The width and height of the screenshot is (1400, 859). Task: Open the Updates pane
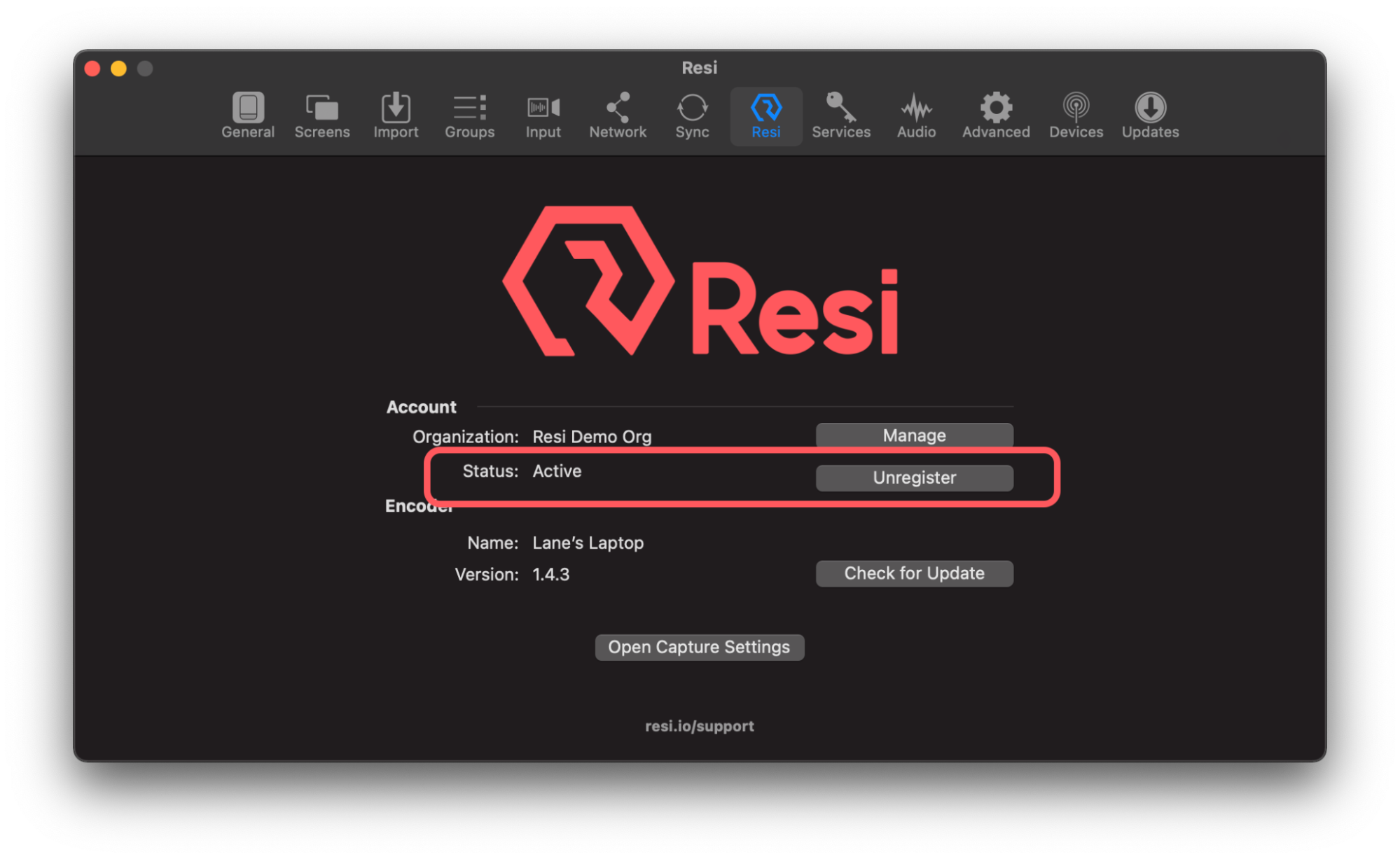point(1149,116)
